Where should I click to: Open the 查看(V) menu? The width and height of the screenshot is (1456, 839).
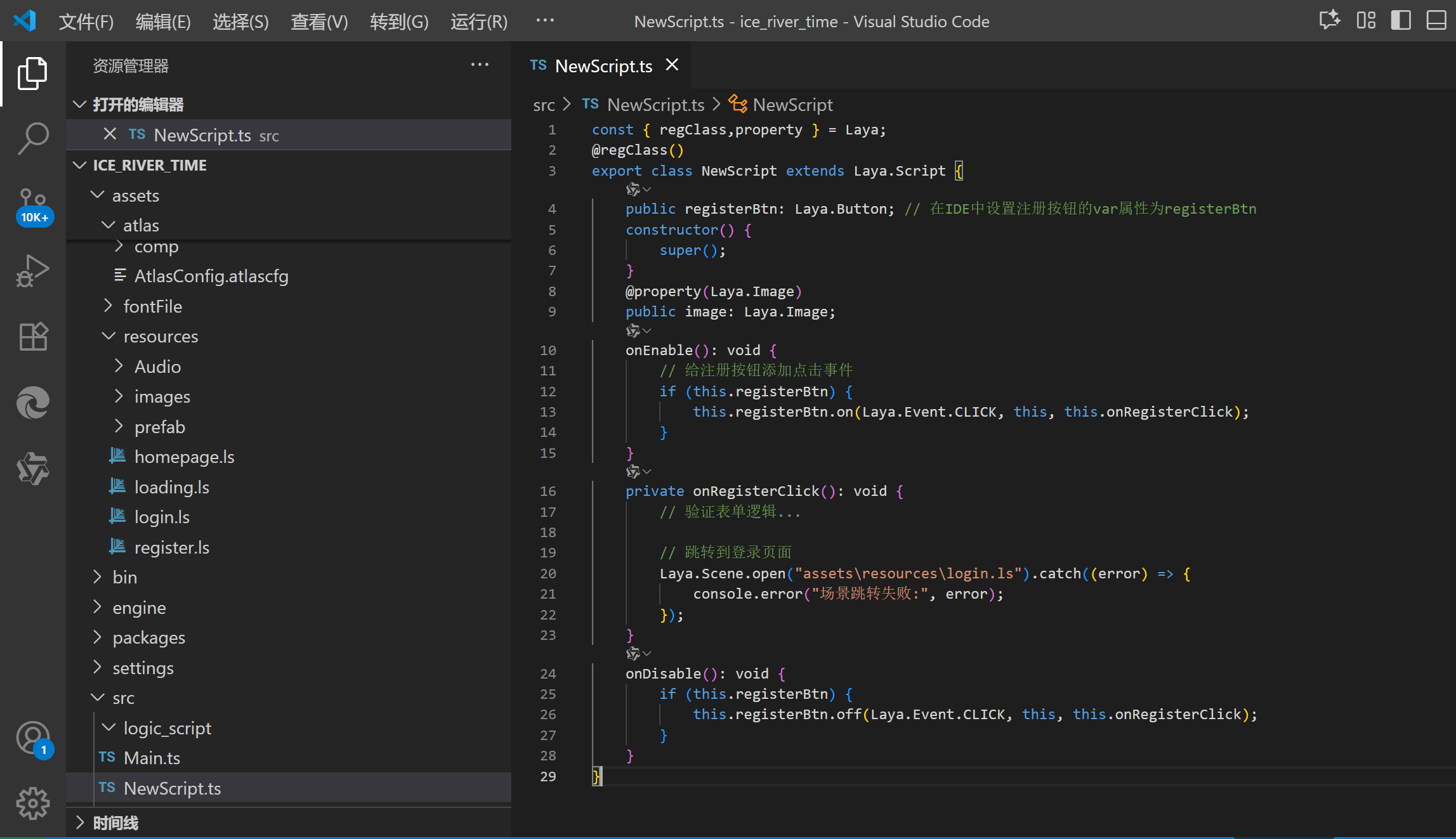click(319, 22)
